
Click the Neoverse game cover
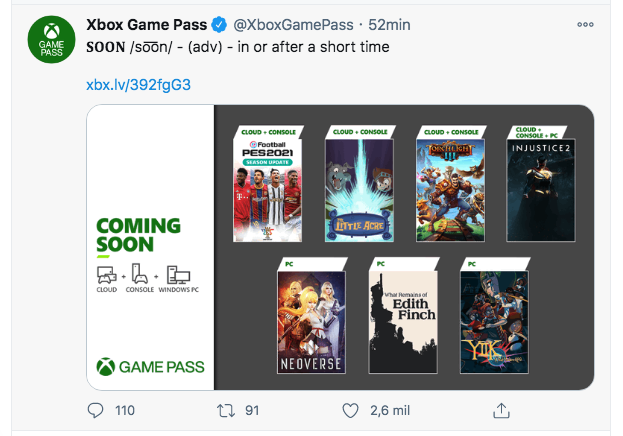pos(311,320)
